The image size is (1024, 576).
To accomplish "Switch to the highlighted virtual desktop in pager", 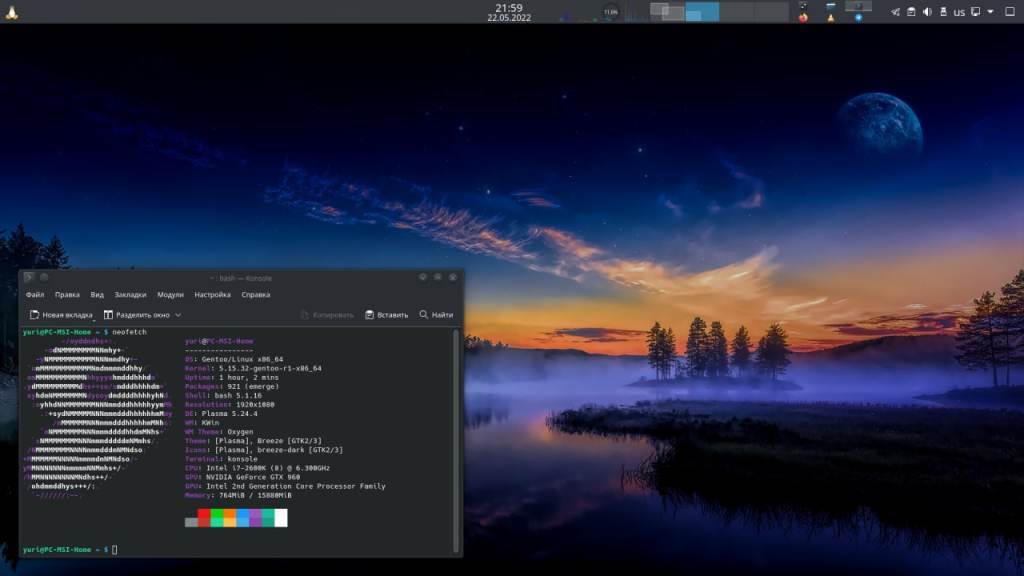I will [x=701, y=12].
